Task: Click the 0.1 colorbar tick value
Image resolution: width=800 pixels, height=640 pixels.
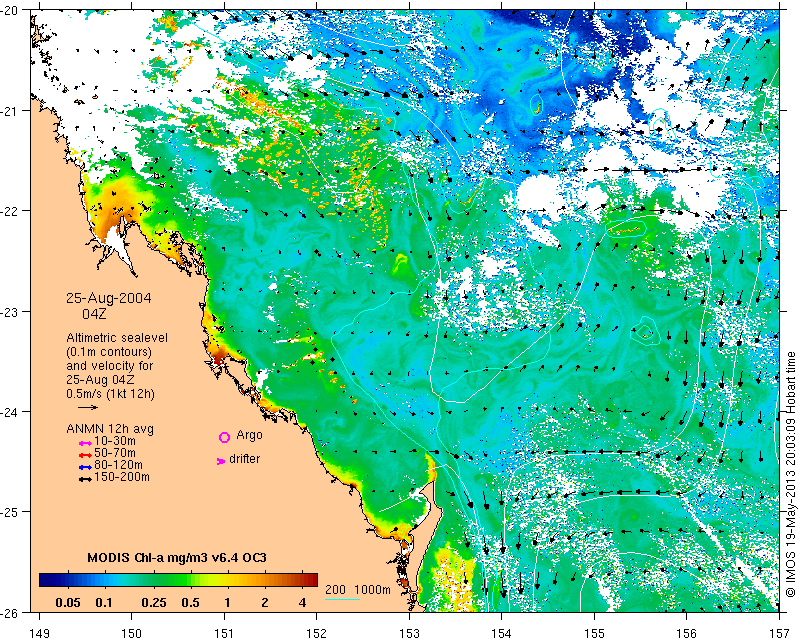Action: tap(104, 603)
